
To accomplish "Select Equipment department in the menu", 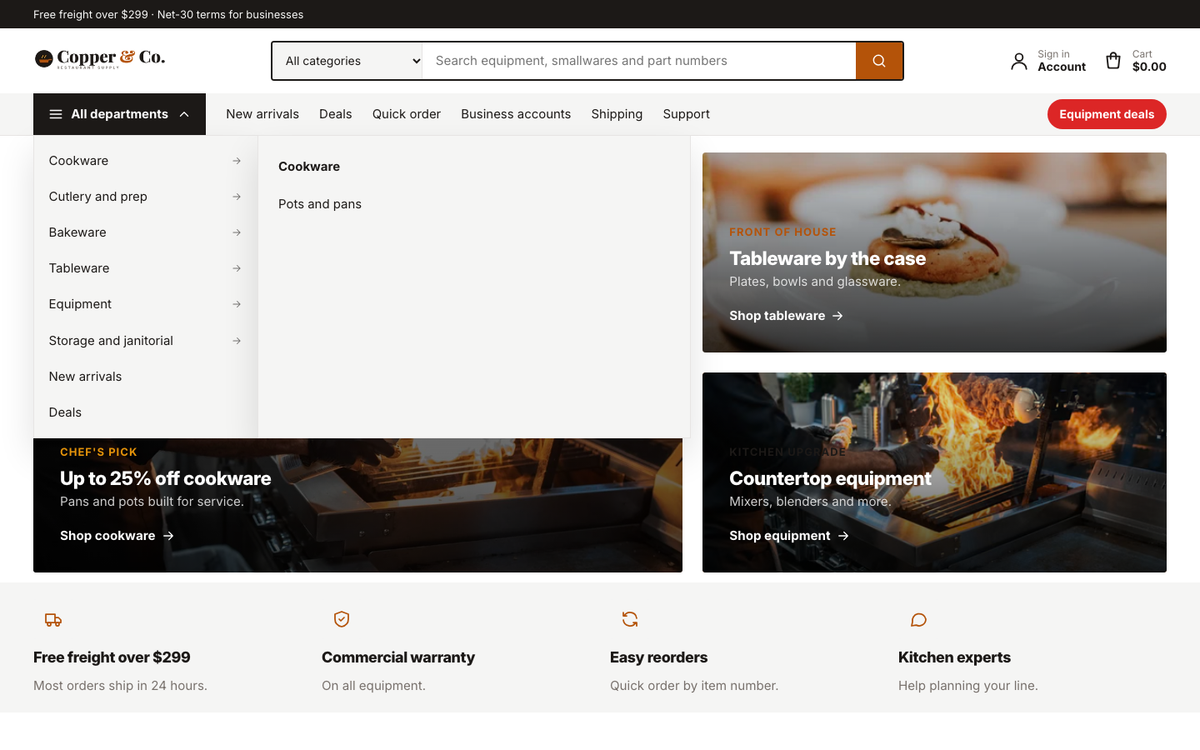I will (146, 304).
